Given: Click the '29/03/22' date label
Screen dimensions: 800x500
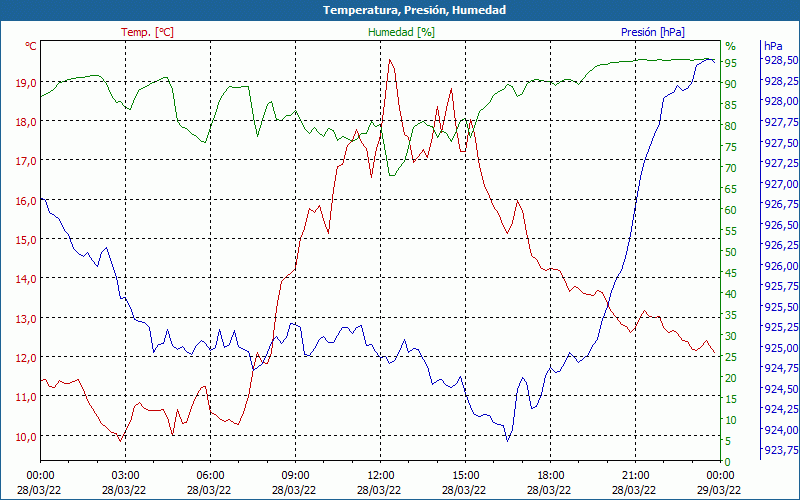Looking at the screenshot, I should (x=719, y=490).
